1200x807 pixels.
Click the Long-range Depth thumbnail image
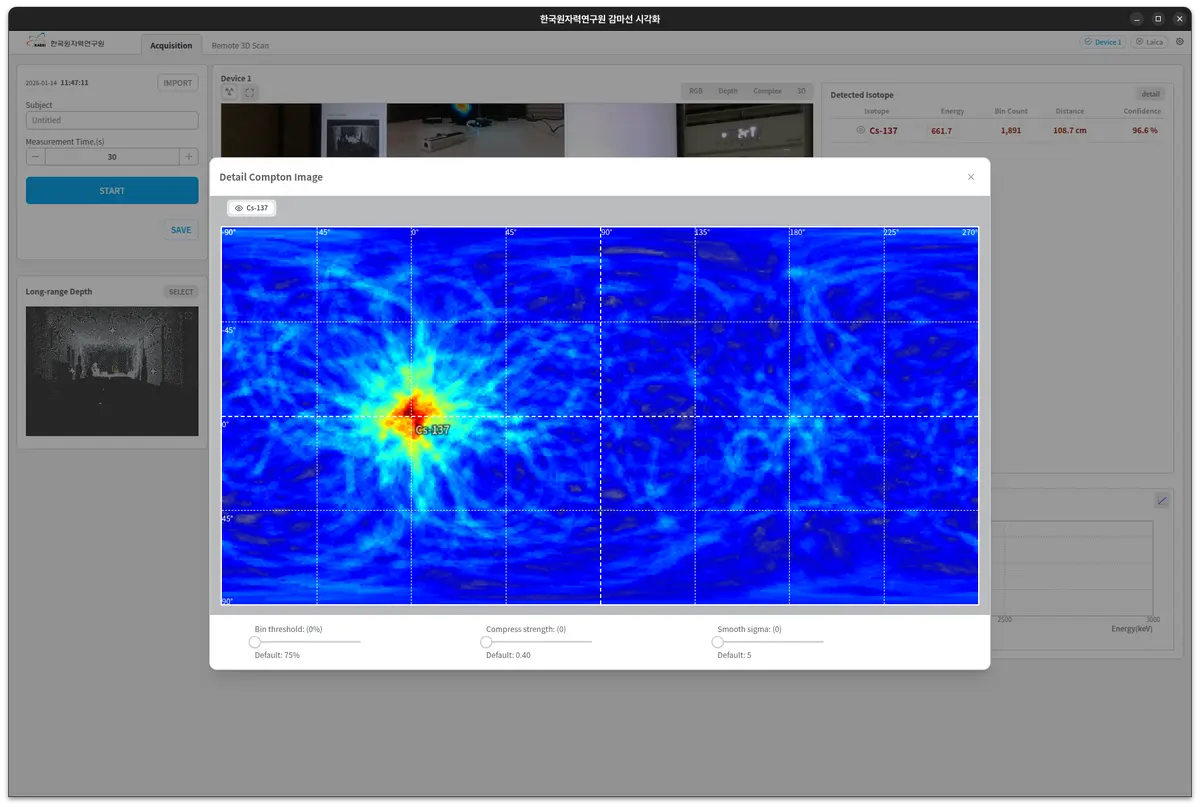tap(112, 371)
